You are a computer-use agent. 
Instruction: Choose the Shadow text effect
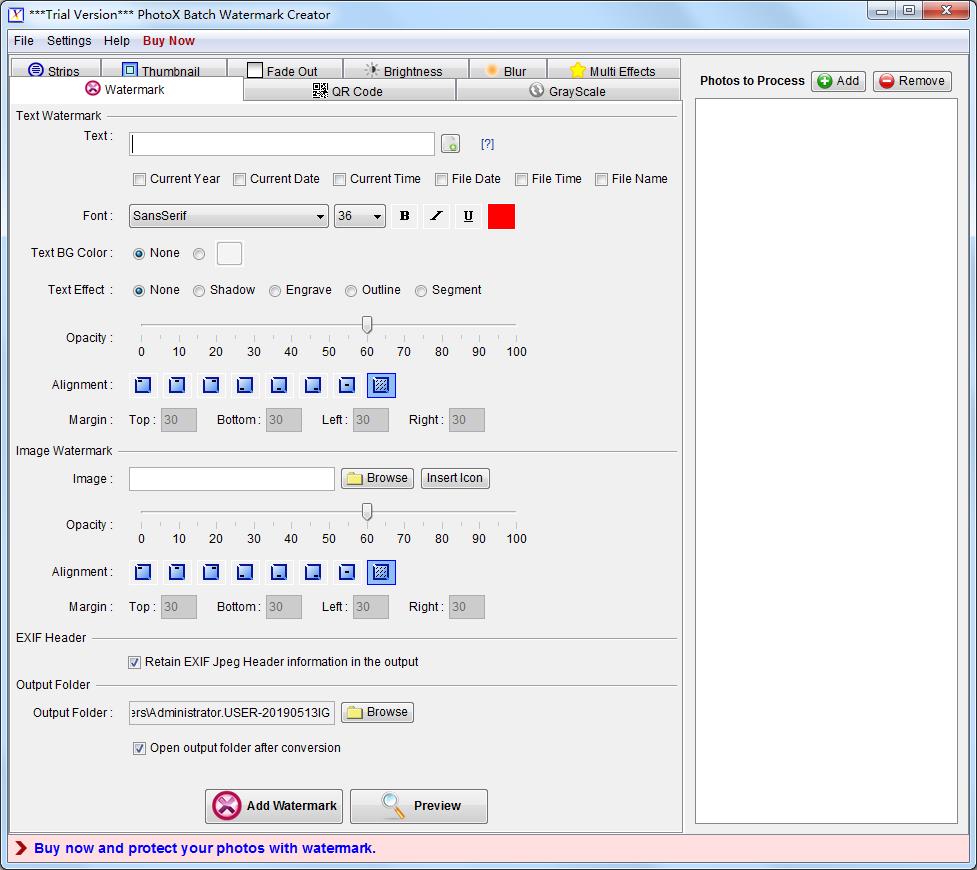coord(199,291)
